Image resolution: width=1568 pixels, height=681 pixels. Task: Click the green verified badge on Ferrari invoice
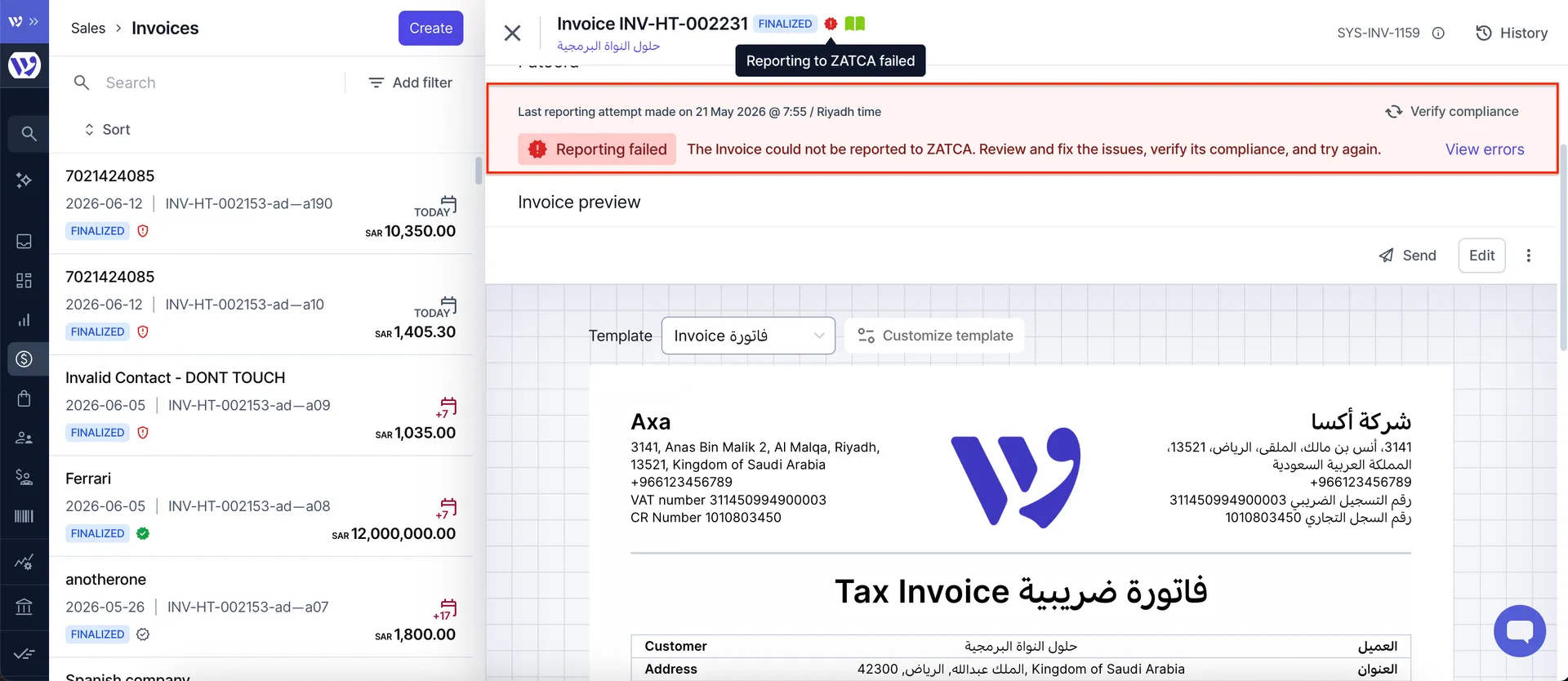143,533
